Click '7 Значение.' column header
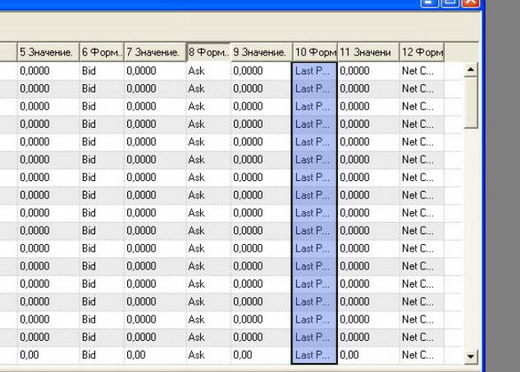520x372 pixels. 155,52
